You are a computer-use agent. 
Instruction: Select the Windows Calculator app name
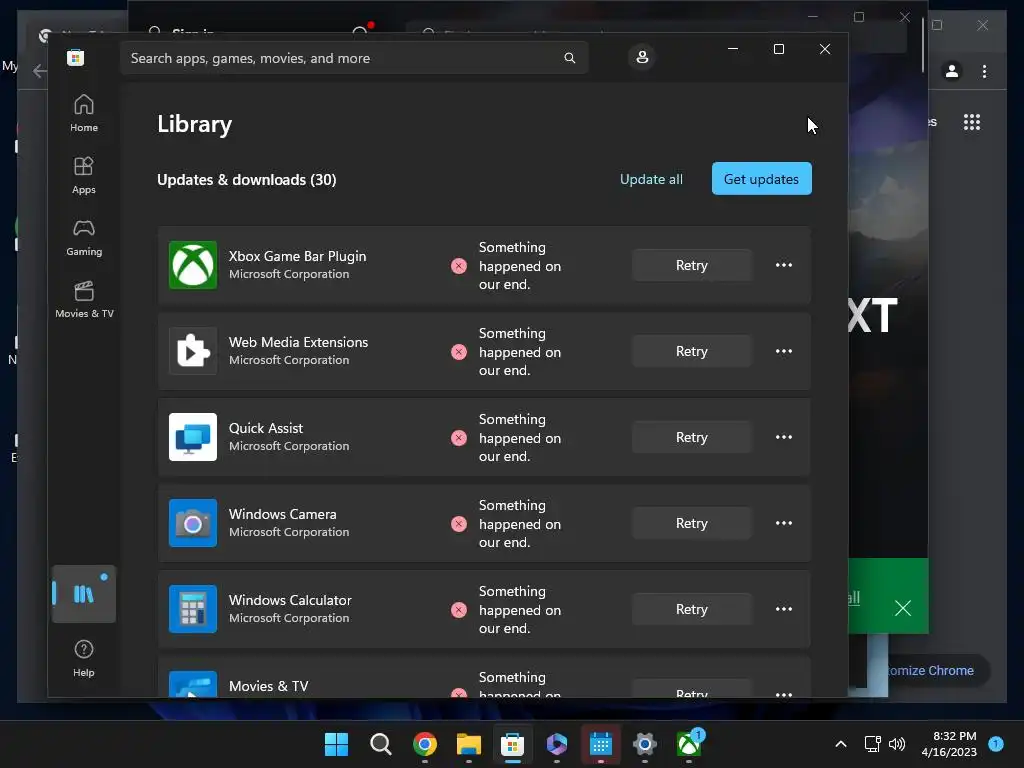click(x=290, y=600)
